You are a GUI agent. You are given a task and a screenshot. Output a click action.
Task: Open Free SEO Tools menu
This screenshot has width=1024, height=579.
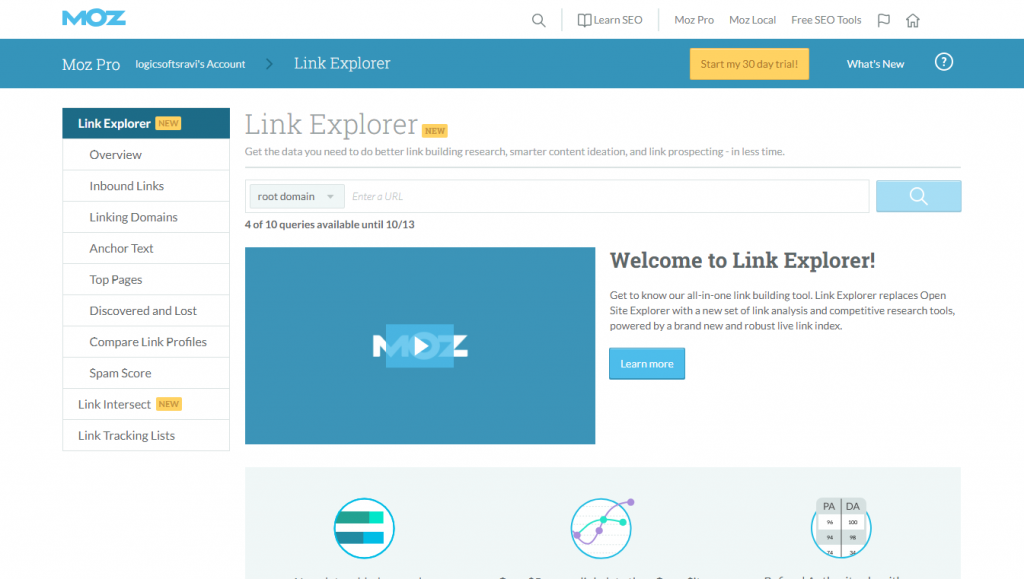825,20
